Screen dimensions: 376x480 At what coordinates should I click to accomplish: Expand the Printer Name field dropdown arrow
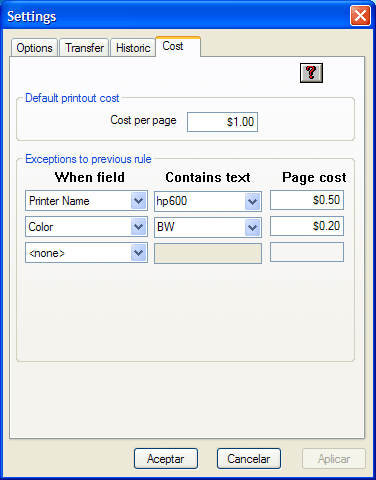pyautogui.click(x=139, y=201)
